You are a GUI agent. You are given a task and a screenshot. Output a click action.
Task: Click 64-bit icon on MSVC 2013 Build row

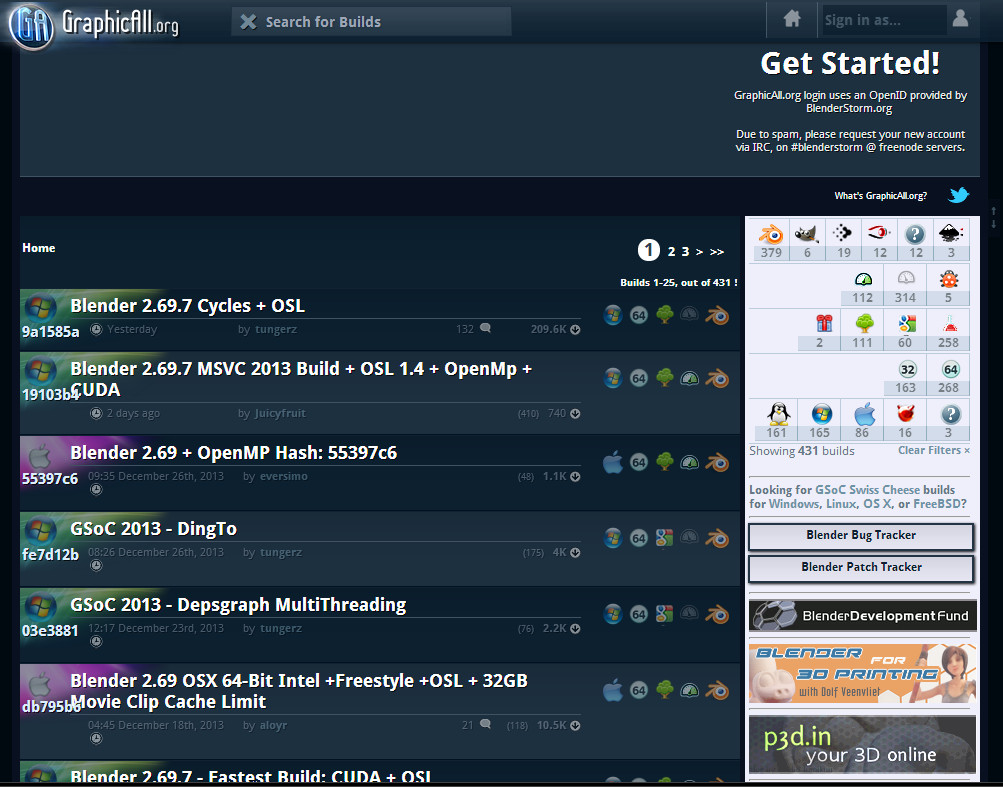[638, 378]
